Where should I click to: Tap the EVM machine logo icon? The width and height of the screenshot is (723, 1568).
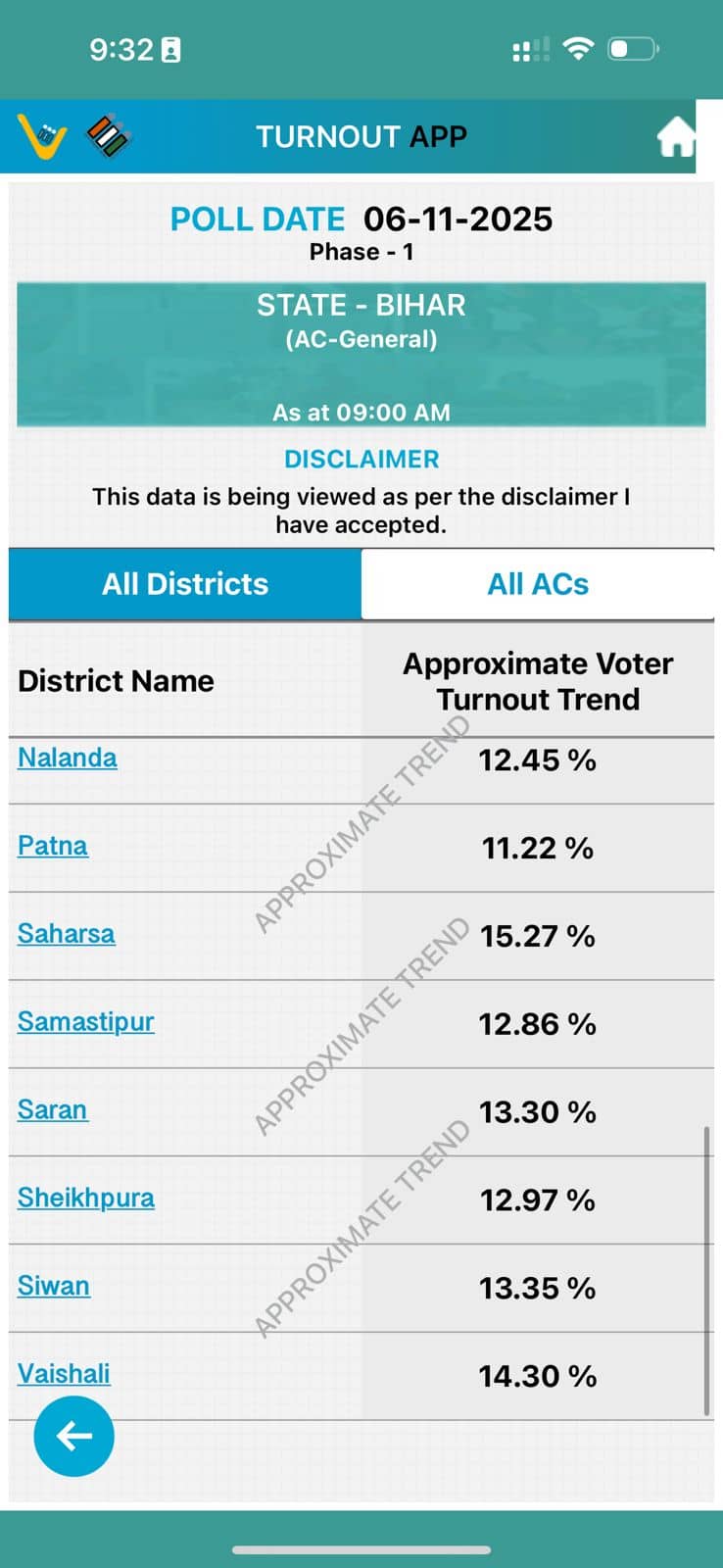[108, 136]
